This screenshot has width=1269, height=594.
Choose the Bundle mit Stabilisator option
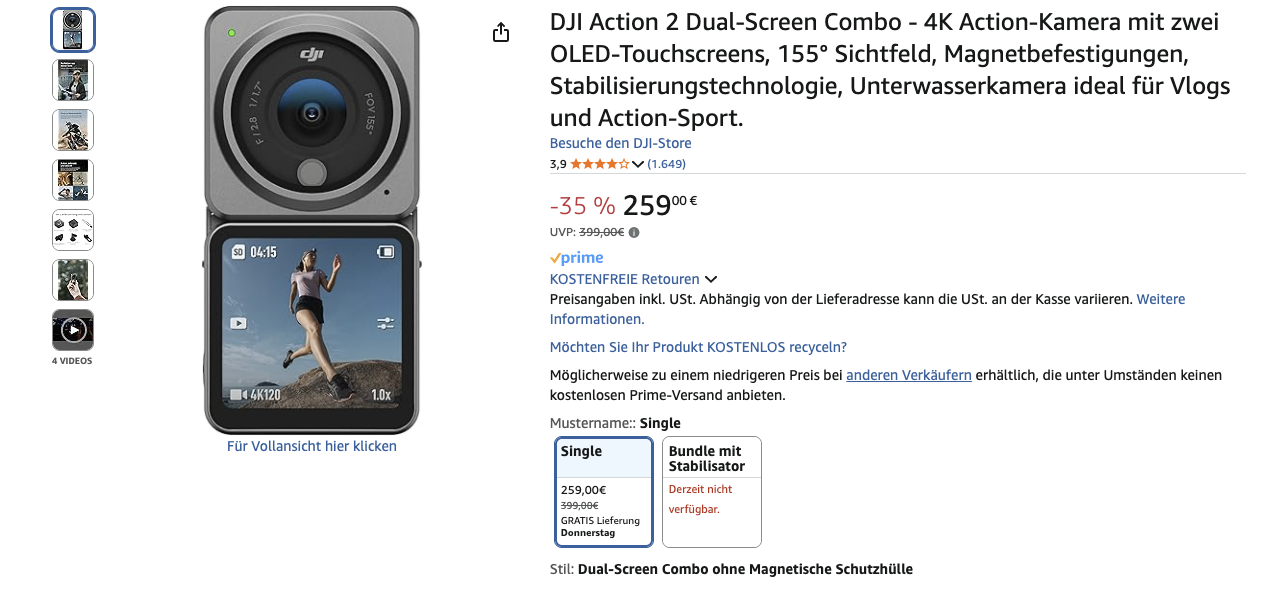click(x=712, y=492)
